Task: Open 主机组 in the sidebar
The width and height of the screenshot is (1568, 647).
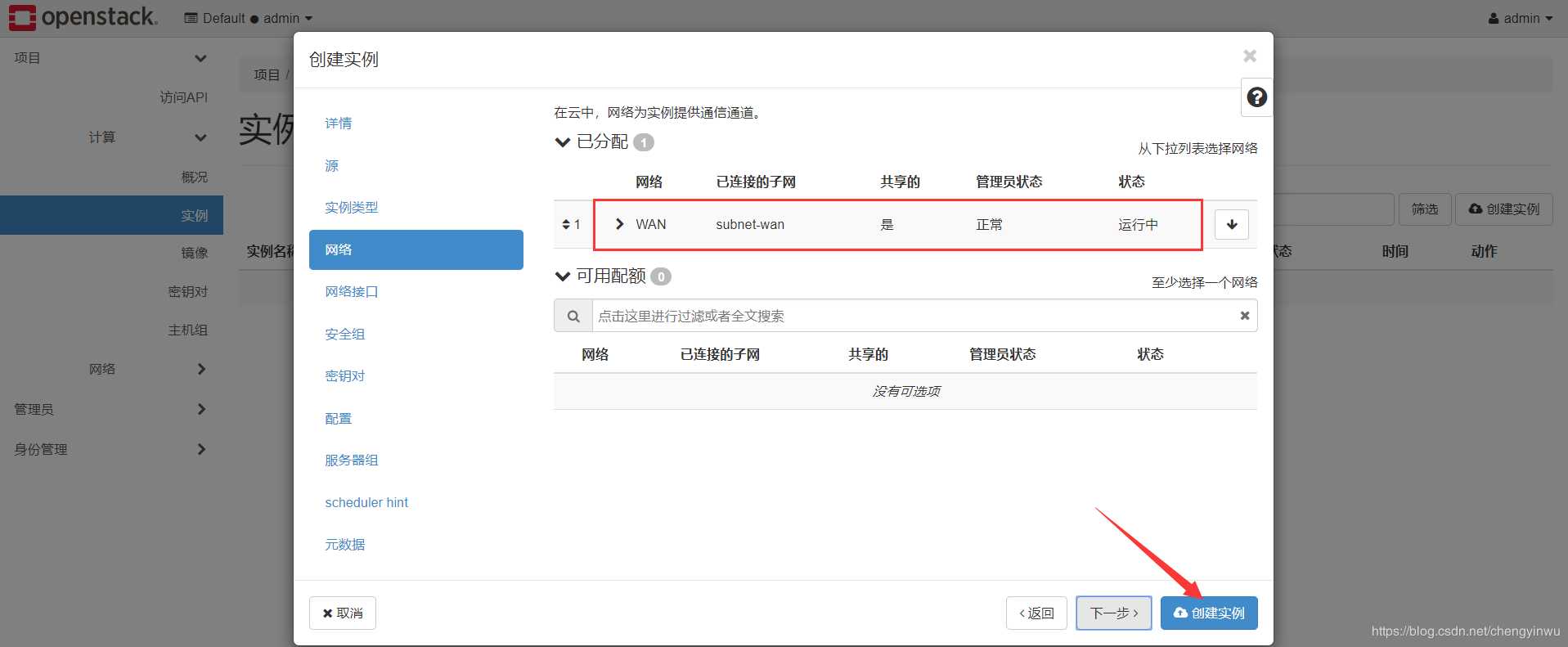Action: pos(187,330)
